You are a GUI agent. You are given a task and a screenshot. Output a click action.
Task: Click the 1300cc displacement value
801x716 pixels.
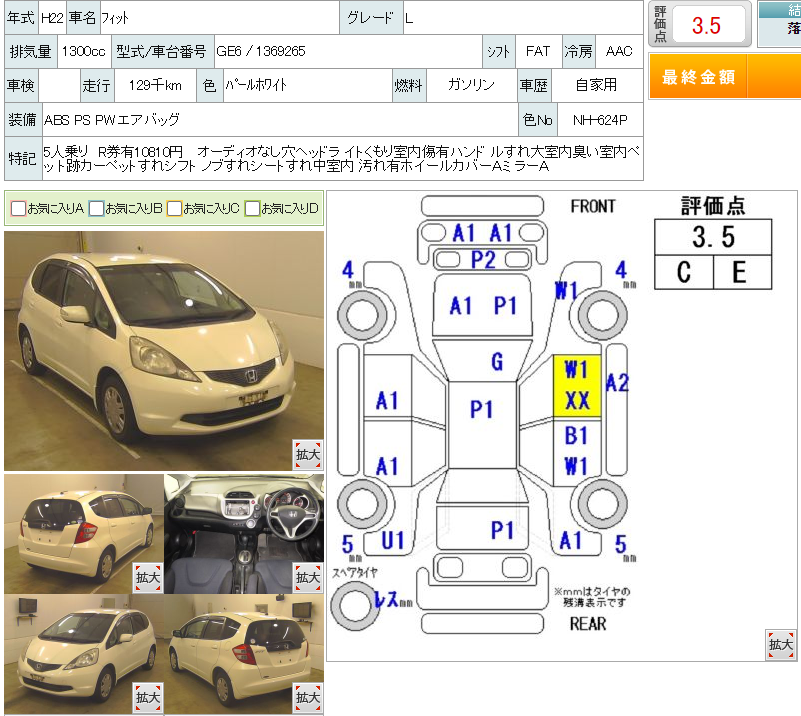84,52
